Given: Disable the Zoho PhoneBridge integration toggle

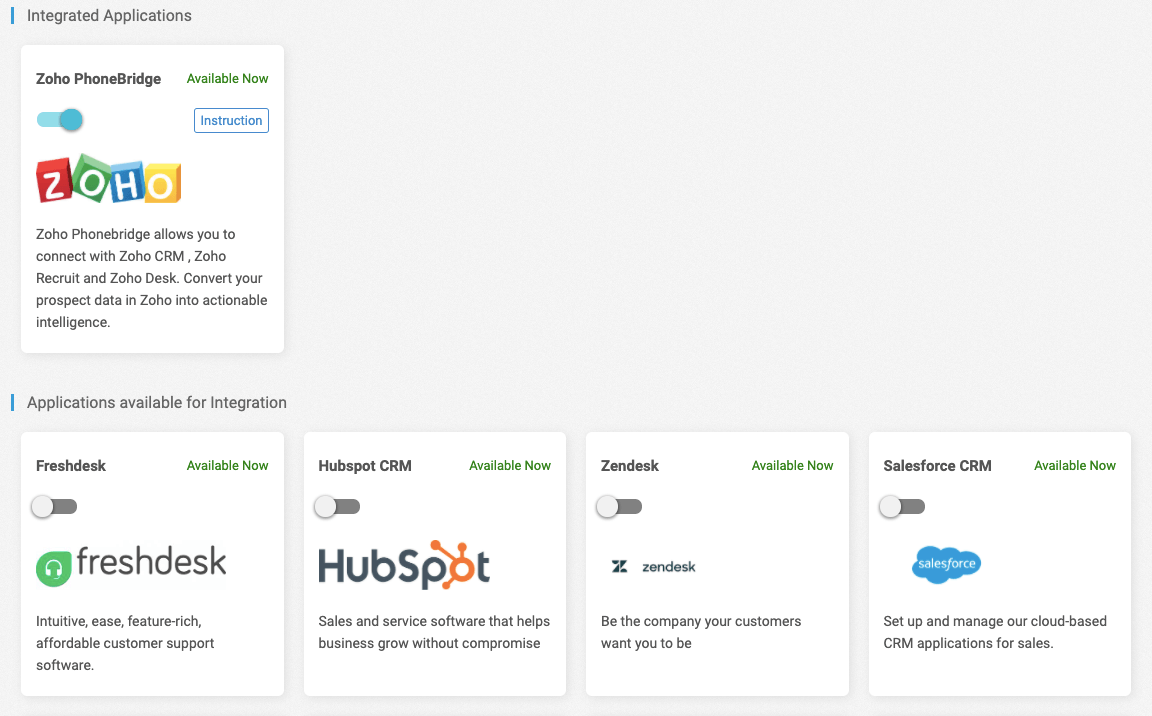Looking at the screenshot, I should [x=60, y=120].
